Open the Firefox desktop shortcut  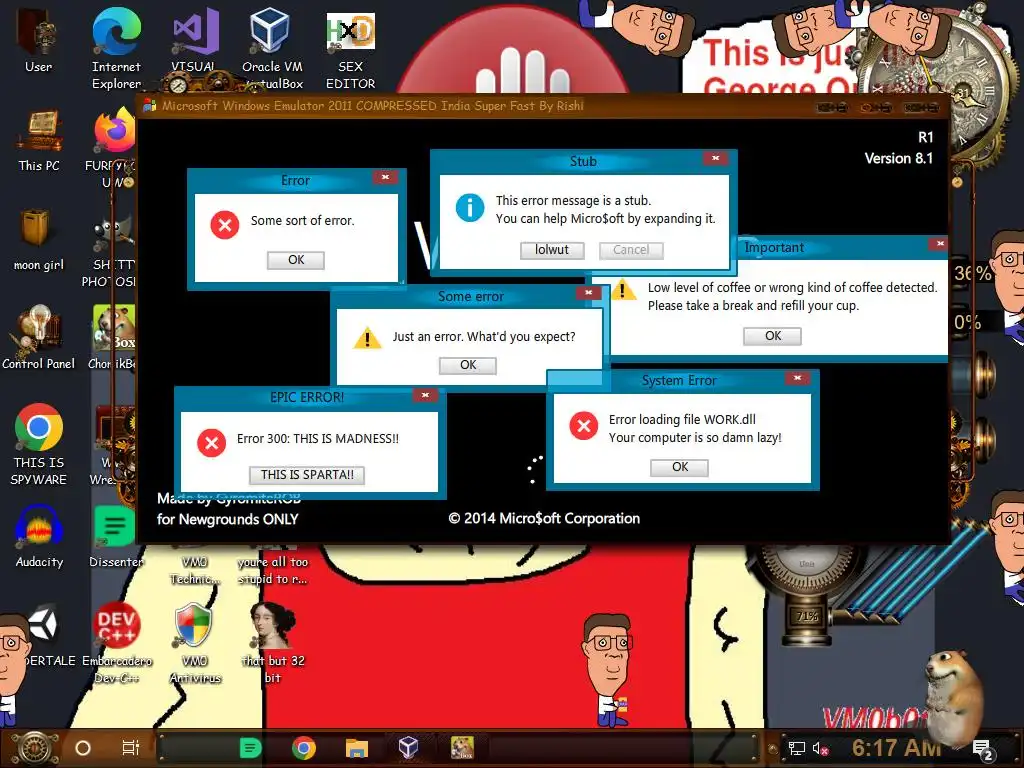114,131
